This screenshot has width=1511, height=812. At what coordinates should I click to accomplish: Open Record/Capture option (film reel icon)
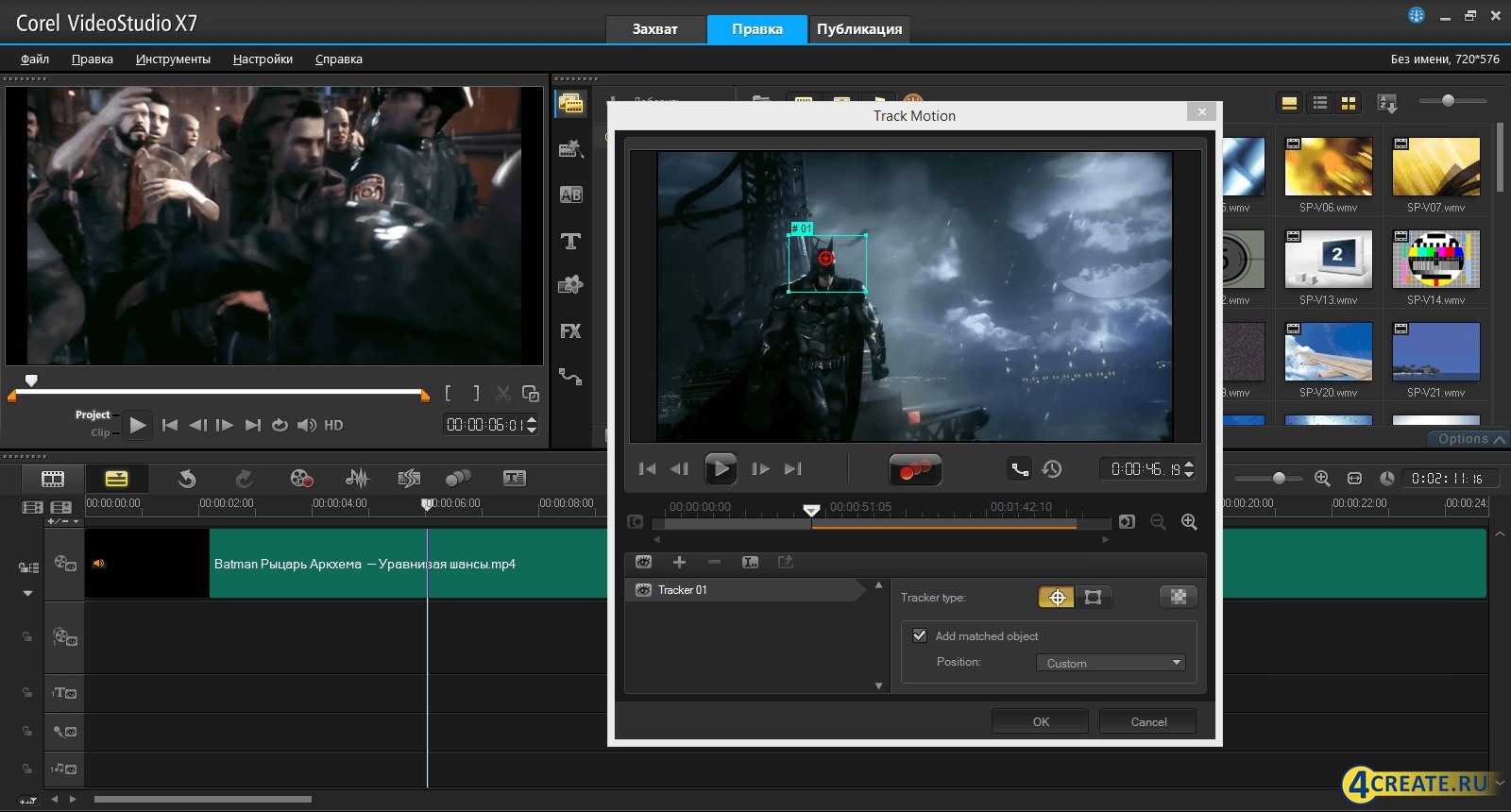click(x=301, y=479)
